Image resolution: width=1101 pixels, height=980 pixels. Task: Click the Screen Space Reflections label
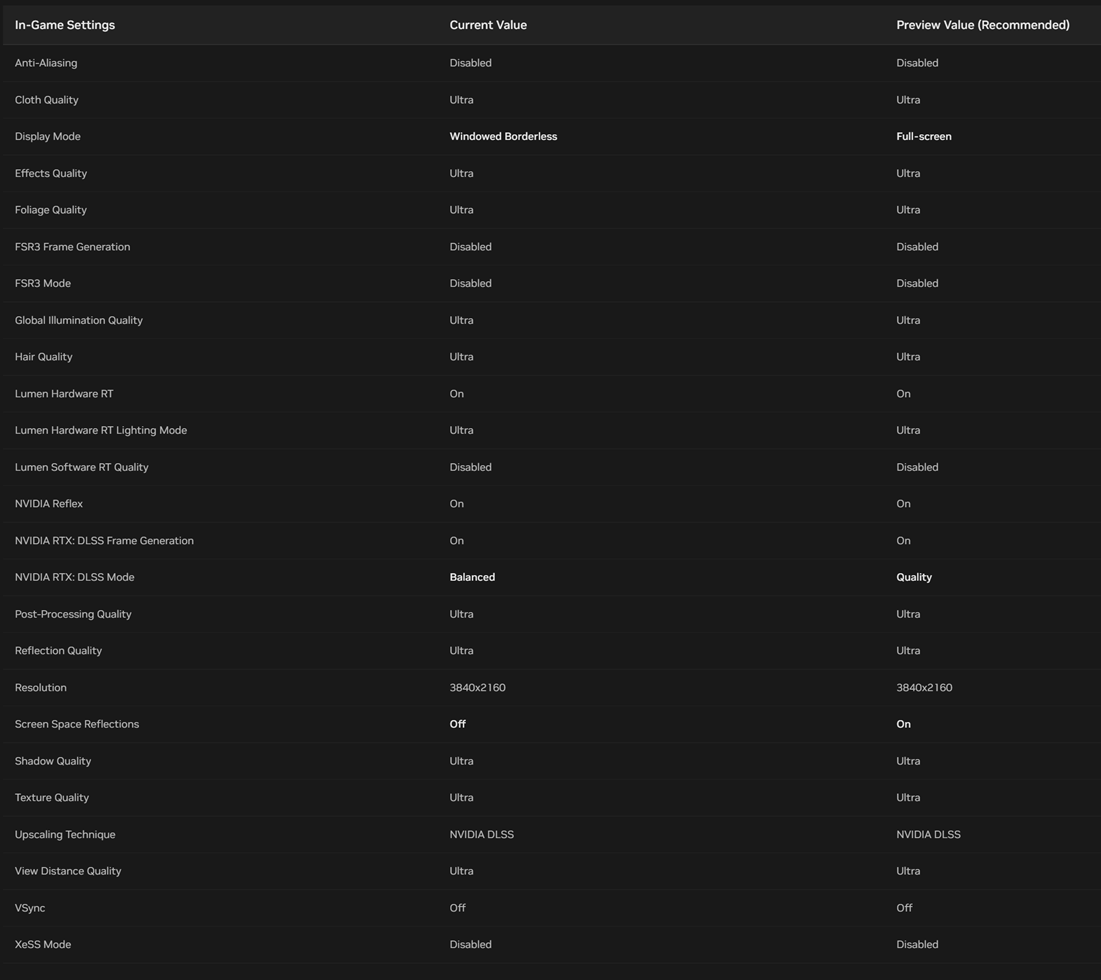[x=77, y=725]
